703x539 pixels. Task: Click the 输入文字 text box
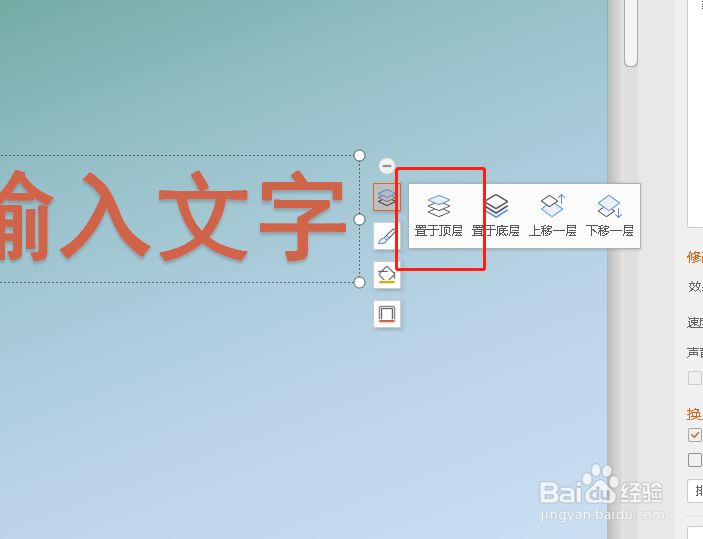(x=179, y=219)
